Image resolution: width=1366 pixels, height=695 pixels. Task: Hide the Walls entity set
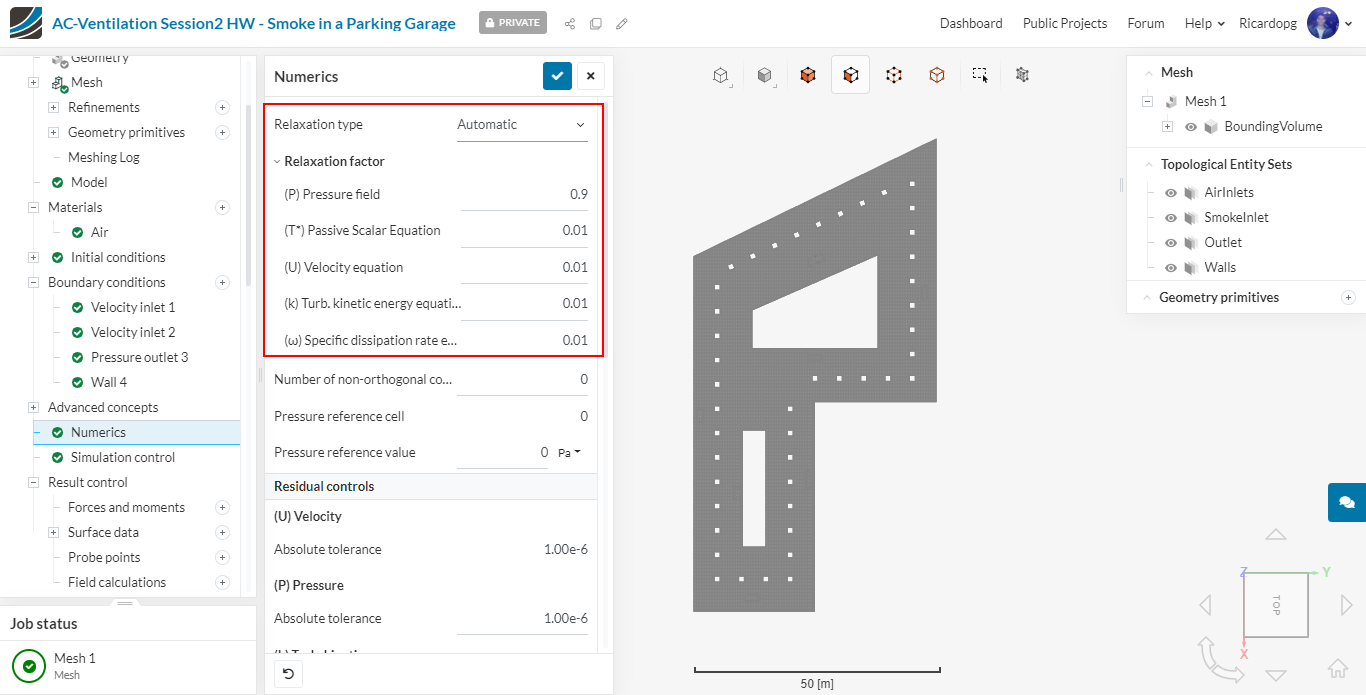1171,268
